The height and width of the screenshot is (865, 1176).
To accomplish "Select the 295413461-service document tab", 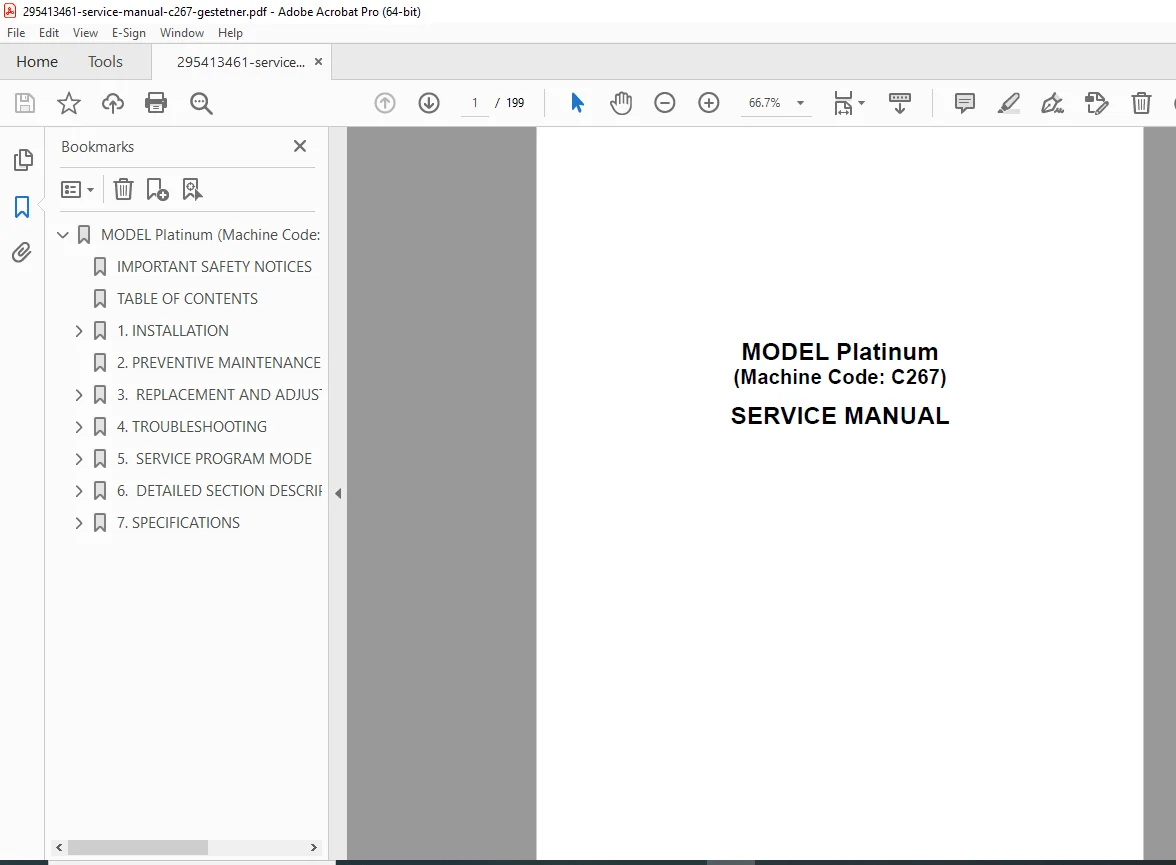I will tap(241, 62).
